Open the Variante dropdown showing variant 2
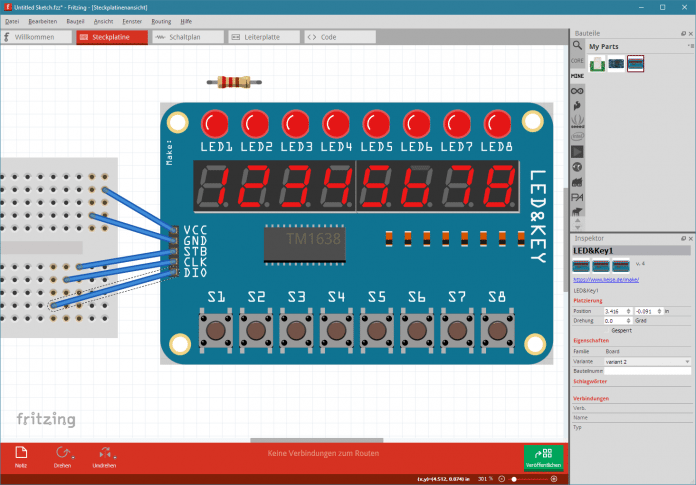Screen dimensions: 696x485 pyautogui.click(x=647, y=362)
